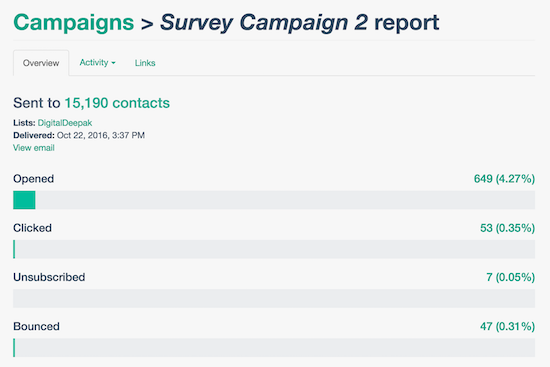Screen dimensions: 550x367
Task: Click the Activity dropdown caret arrow
Action: [113, 63]
